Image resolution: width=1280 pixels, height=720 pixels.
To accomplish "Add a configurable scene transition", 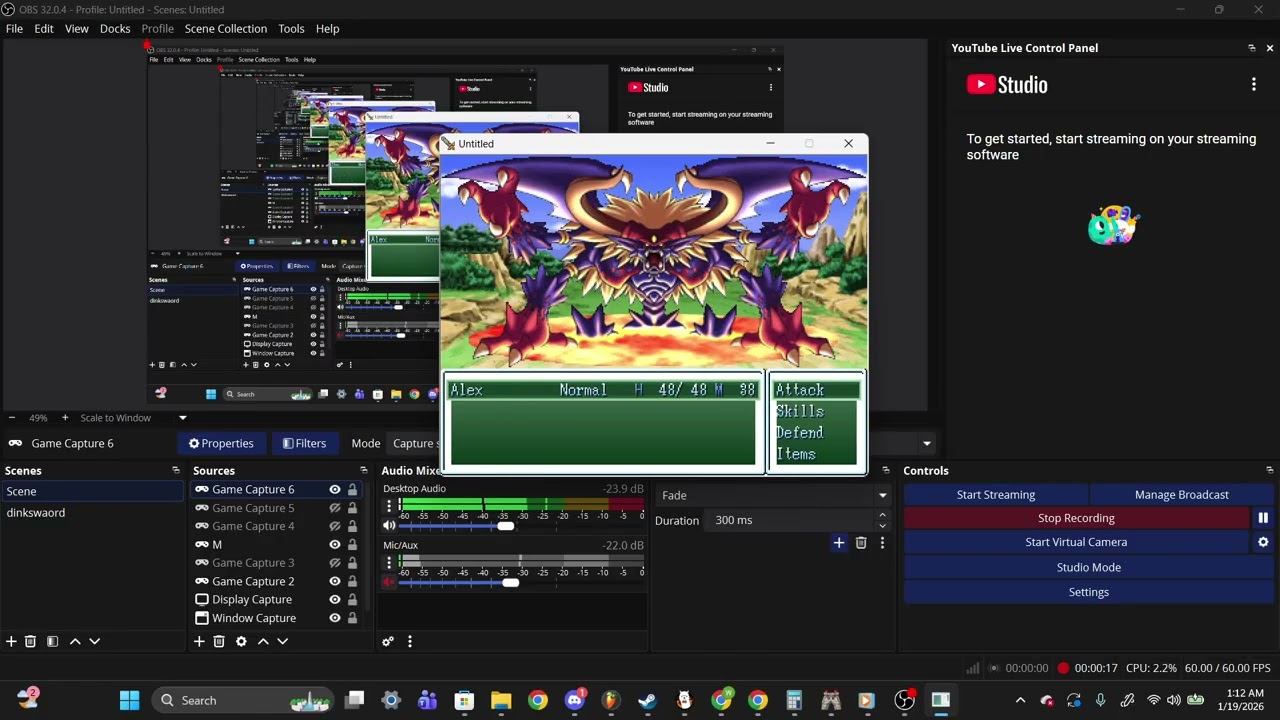I will pos(838,543).
